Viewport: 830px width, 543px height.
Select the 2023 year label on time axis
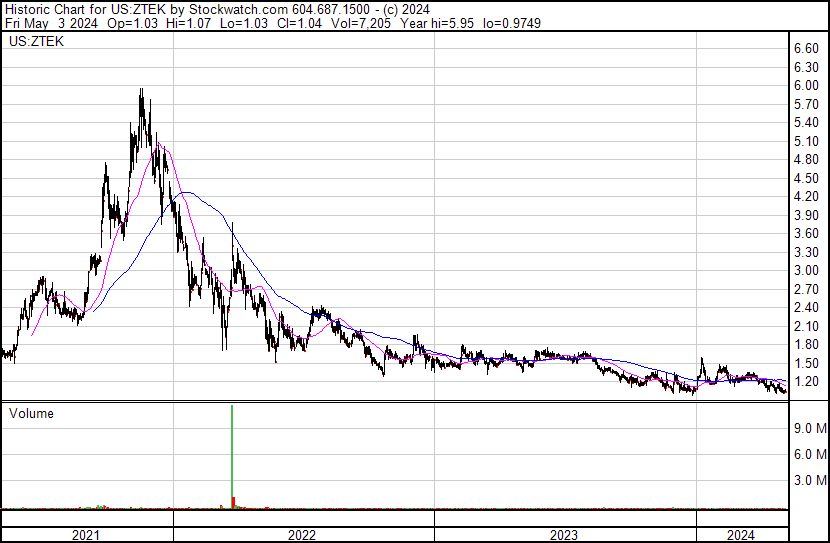click(565, 535)
